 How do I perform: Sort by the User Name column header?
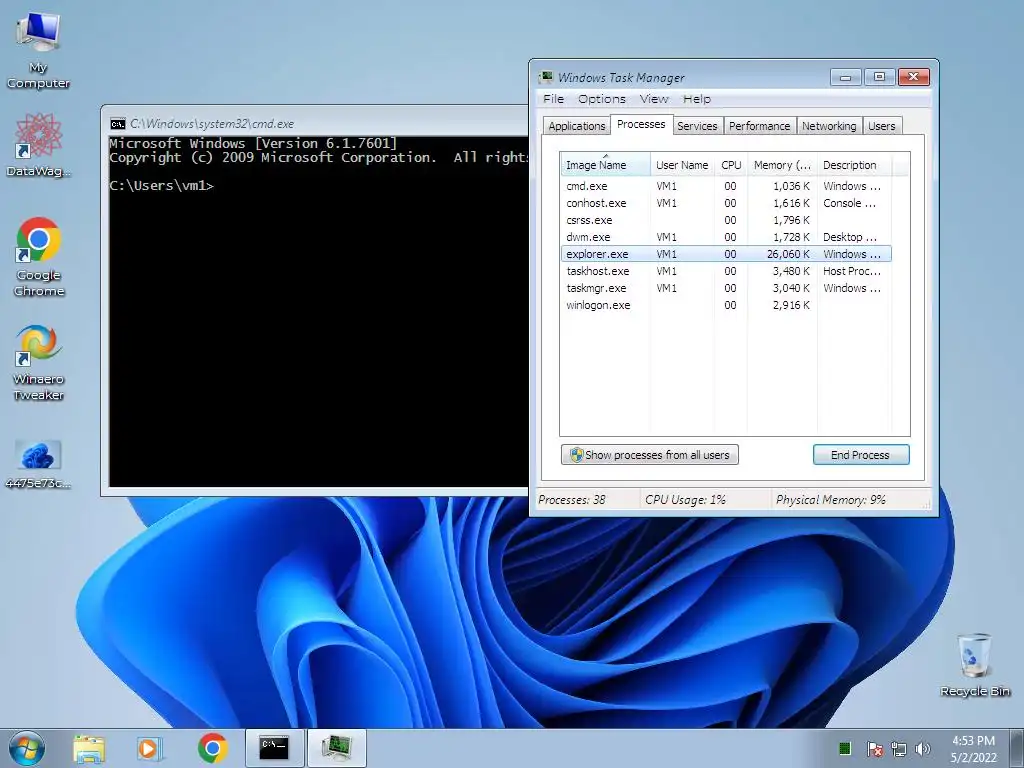(x=682, y=165)
